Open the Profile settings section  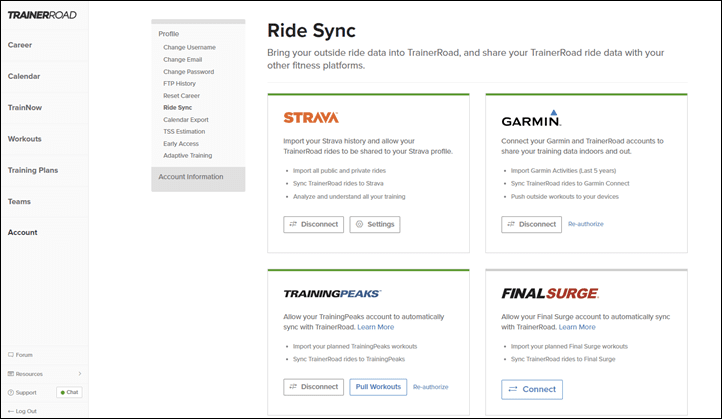pos(169,34)
